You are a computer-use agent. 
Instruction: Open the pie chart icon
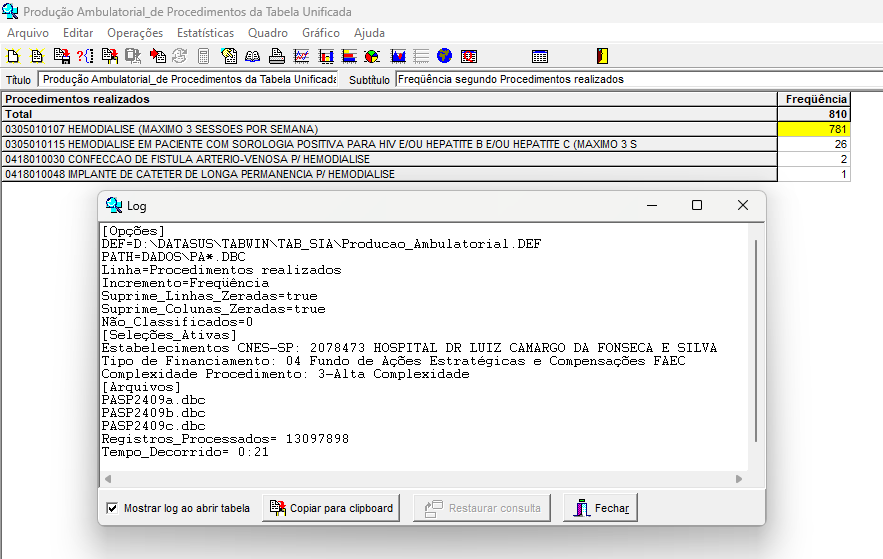372,56
